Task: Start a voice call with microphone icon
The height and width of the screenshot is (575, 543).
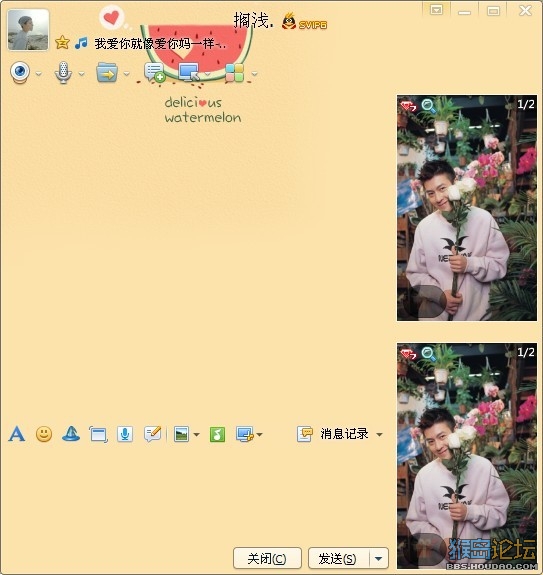Action: [x=63, y=72]
